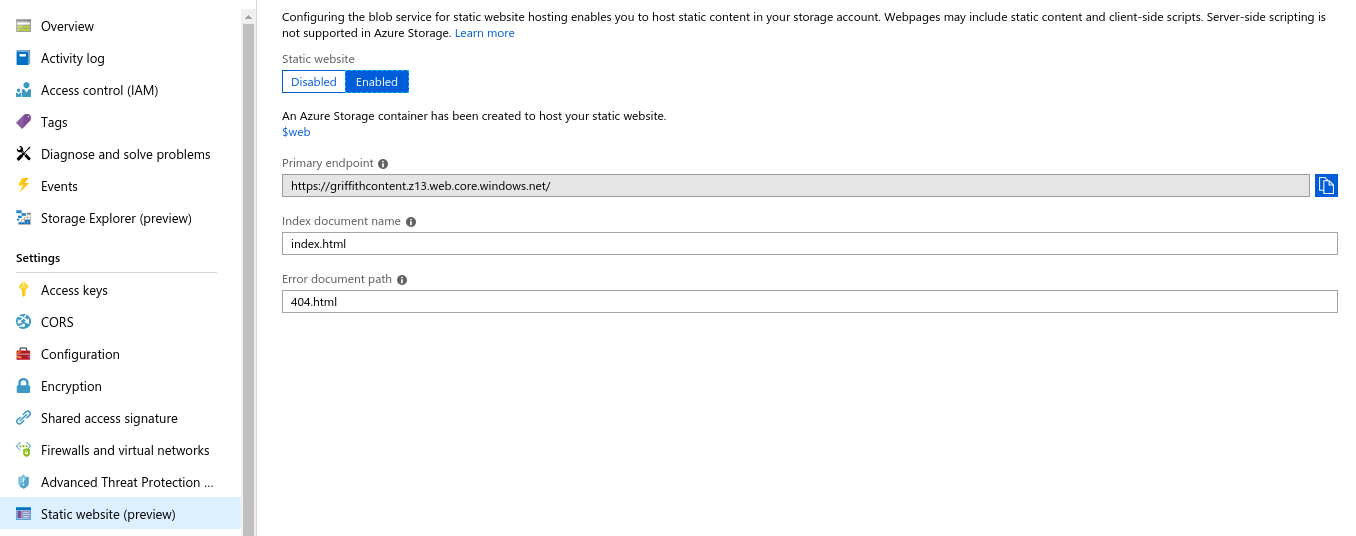Click the 'Error document path' label

click(x=337, y=279)
